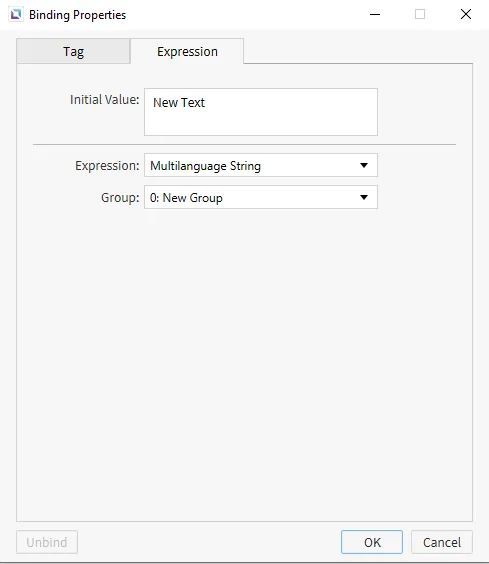
Task: Click the 'Expression:' field label
Action: (107, 166)
